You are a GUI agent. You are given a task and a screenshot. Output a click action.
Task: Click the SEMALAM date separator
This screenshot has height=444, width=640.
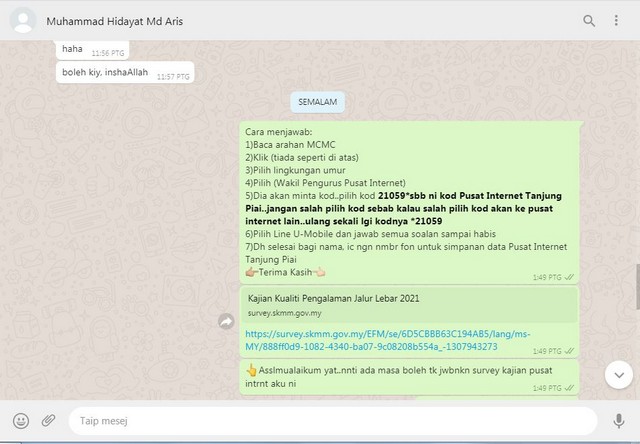pos(317,101)
